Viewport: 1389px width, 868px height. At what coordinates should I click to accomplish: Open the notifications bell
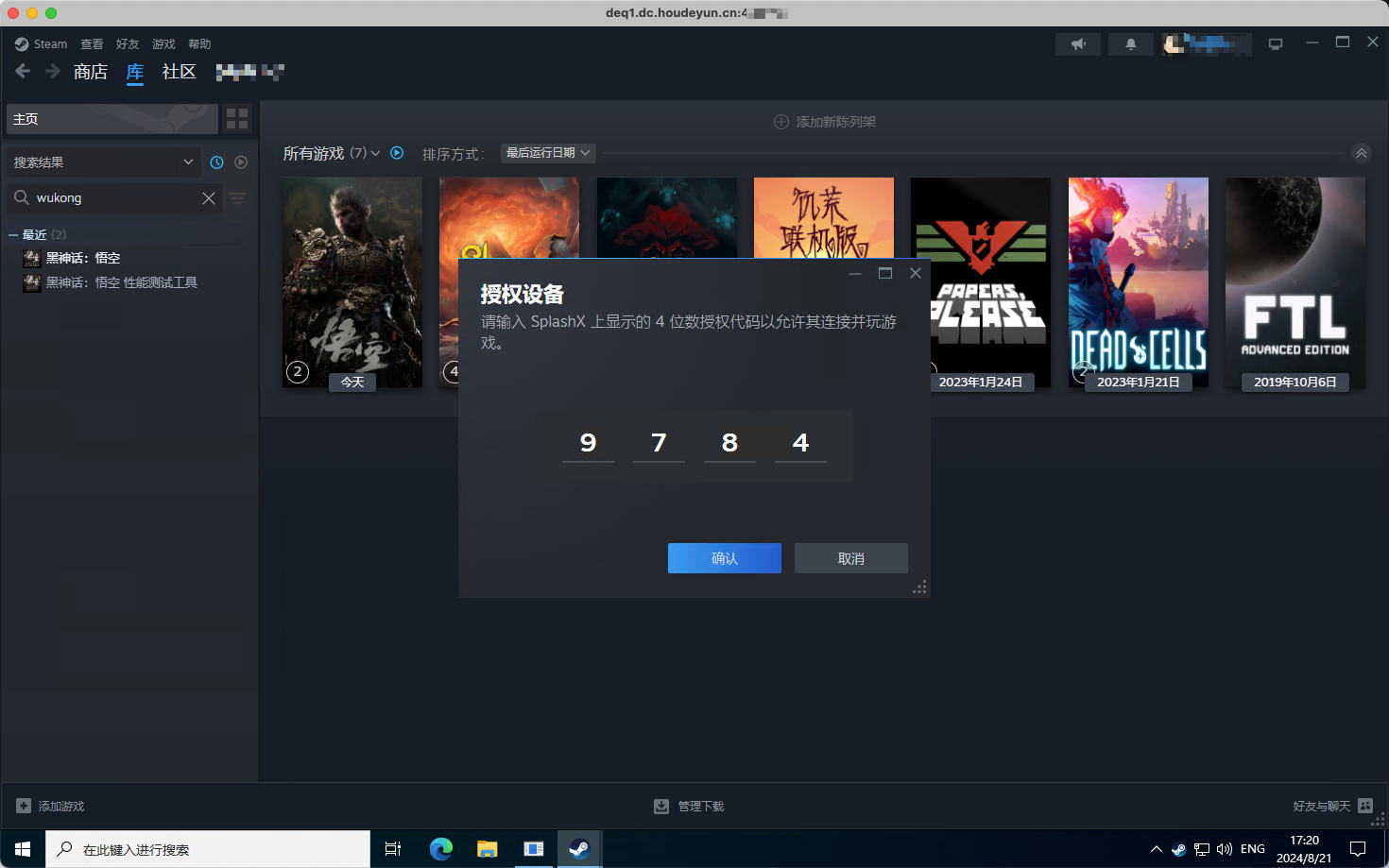[1130, 44]
